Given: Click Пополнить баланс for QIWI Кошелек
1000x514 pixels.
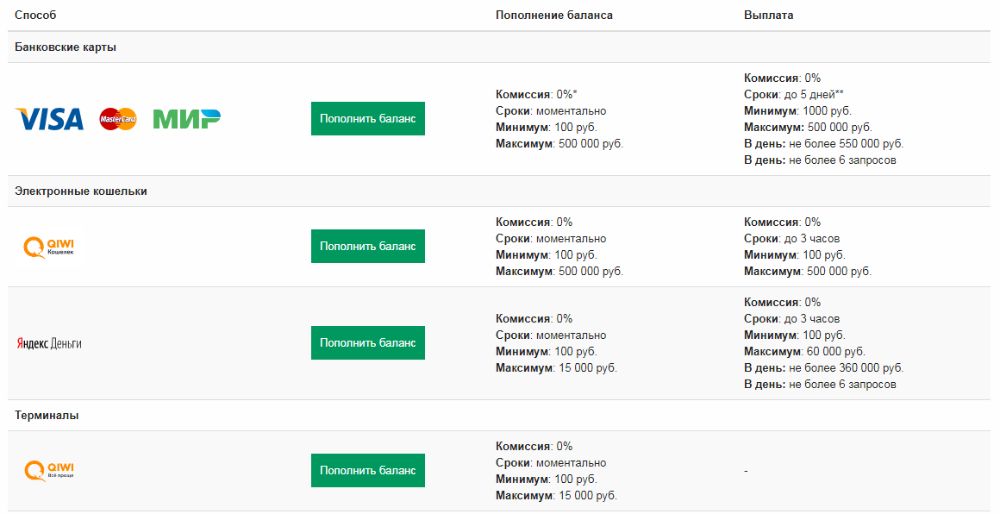Looking at the screenshot, I should [x=368, y=246].
